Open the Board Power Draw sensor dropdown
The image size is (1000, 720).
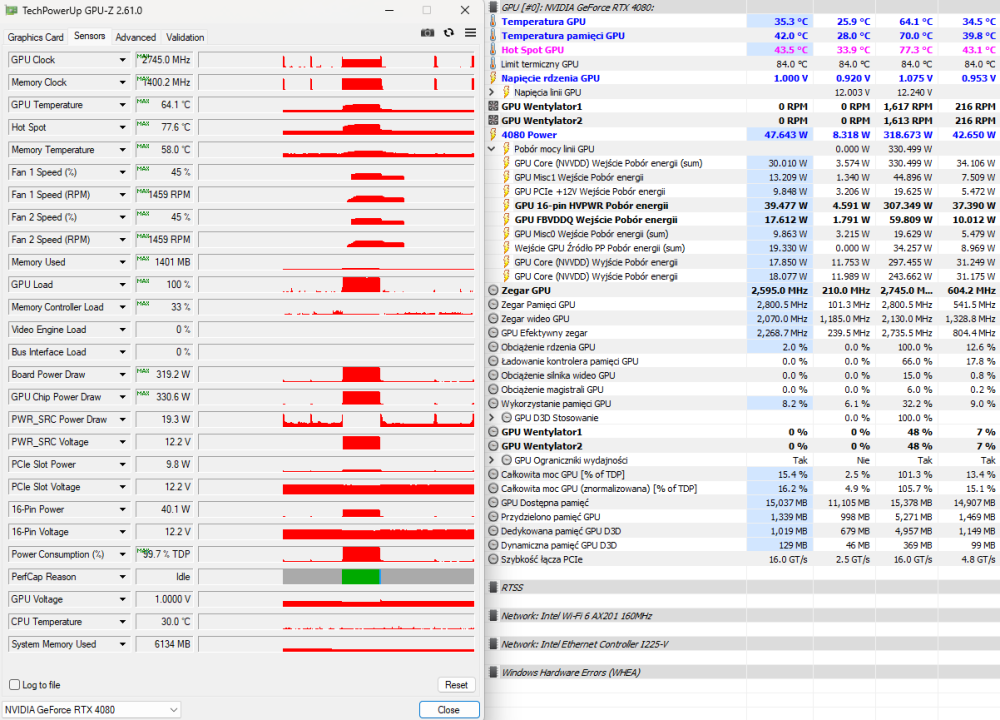122,375
